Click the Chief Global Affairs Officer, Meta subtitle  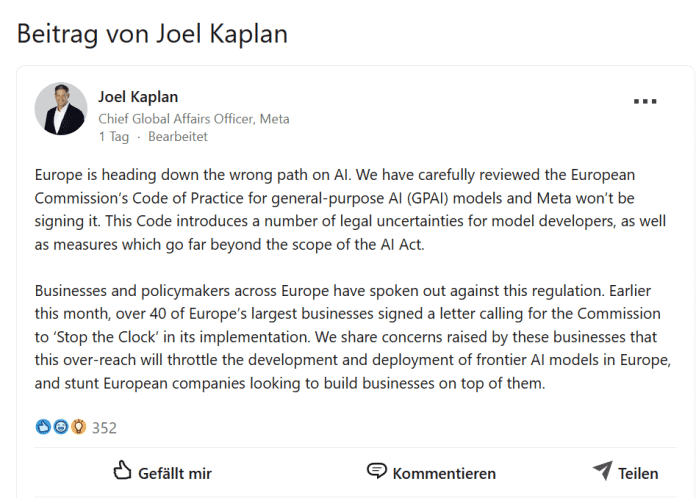[194, 119]
